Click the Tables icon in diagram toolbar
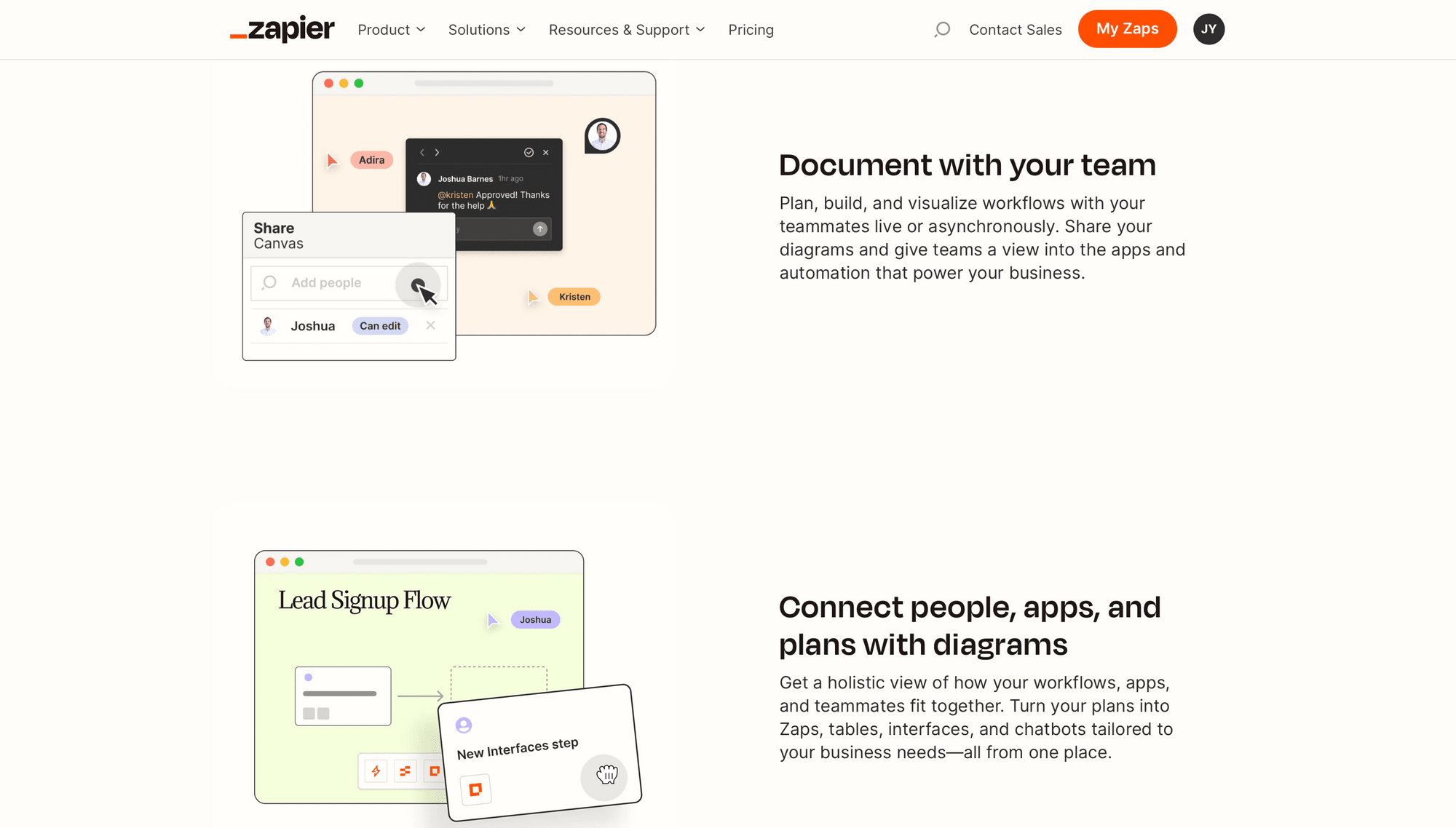 pyautogui.click(x=405, y=771)
